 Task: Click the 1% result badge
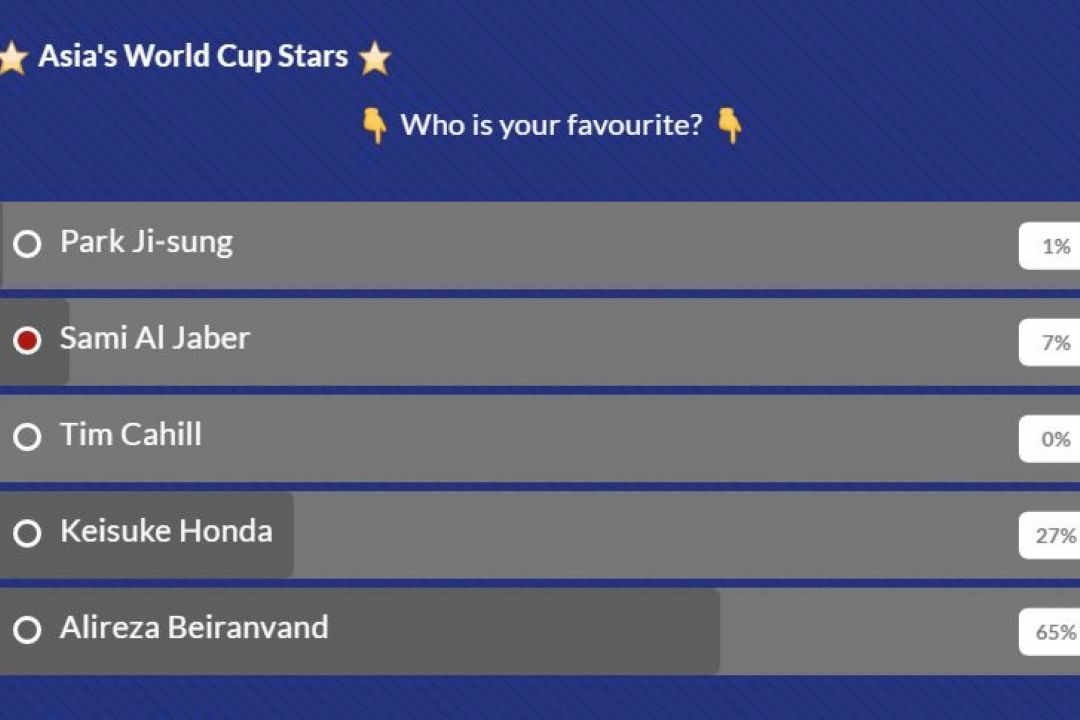(1049, 246)
